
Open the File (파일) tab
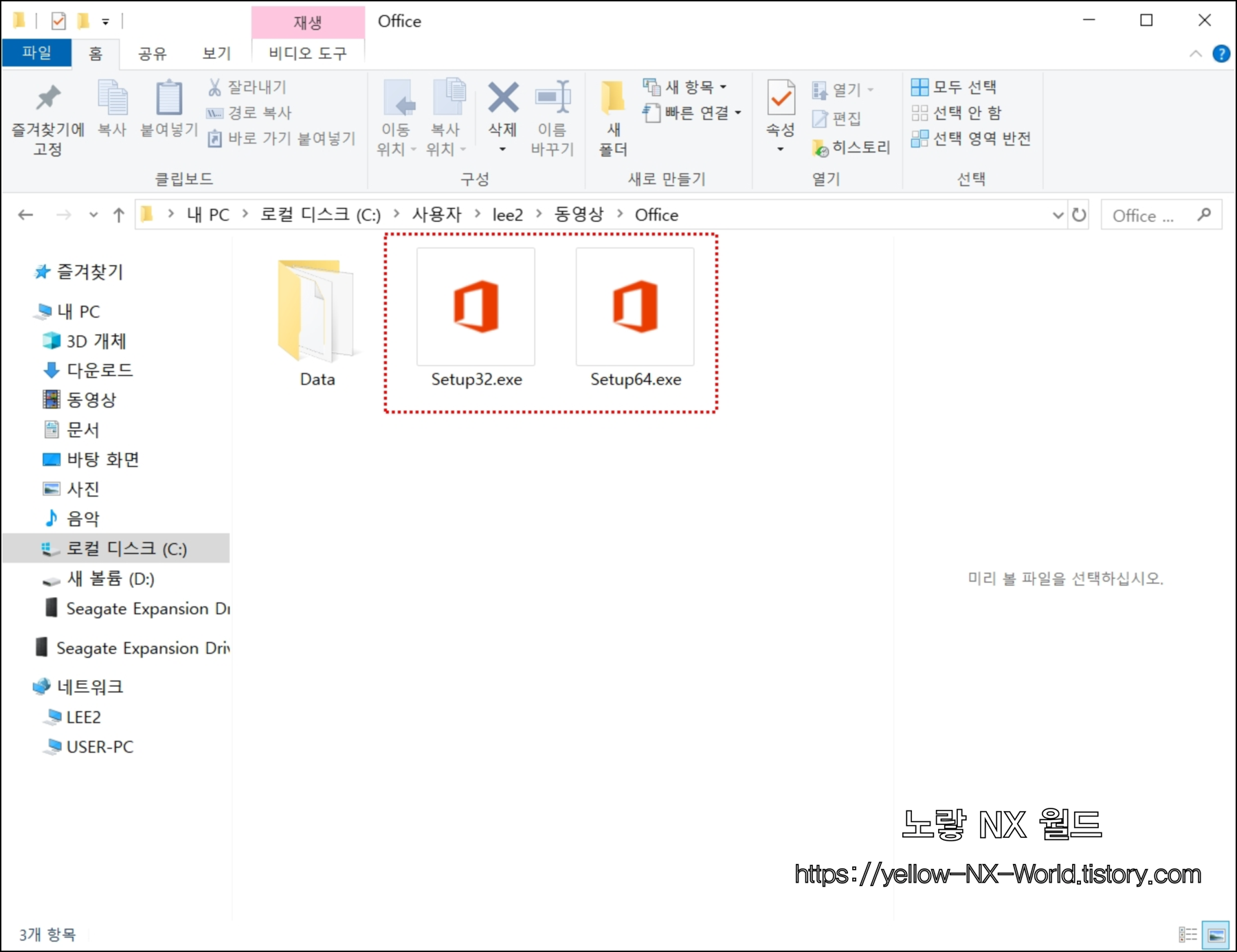click(x=36, y=52)
